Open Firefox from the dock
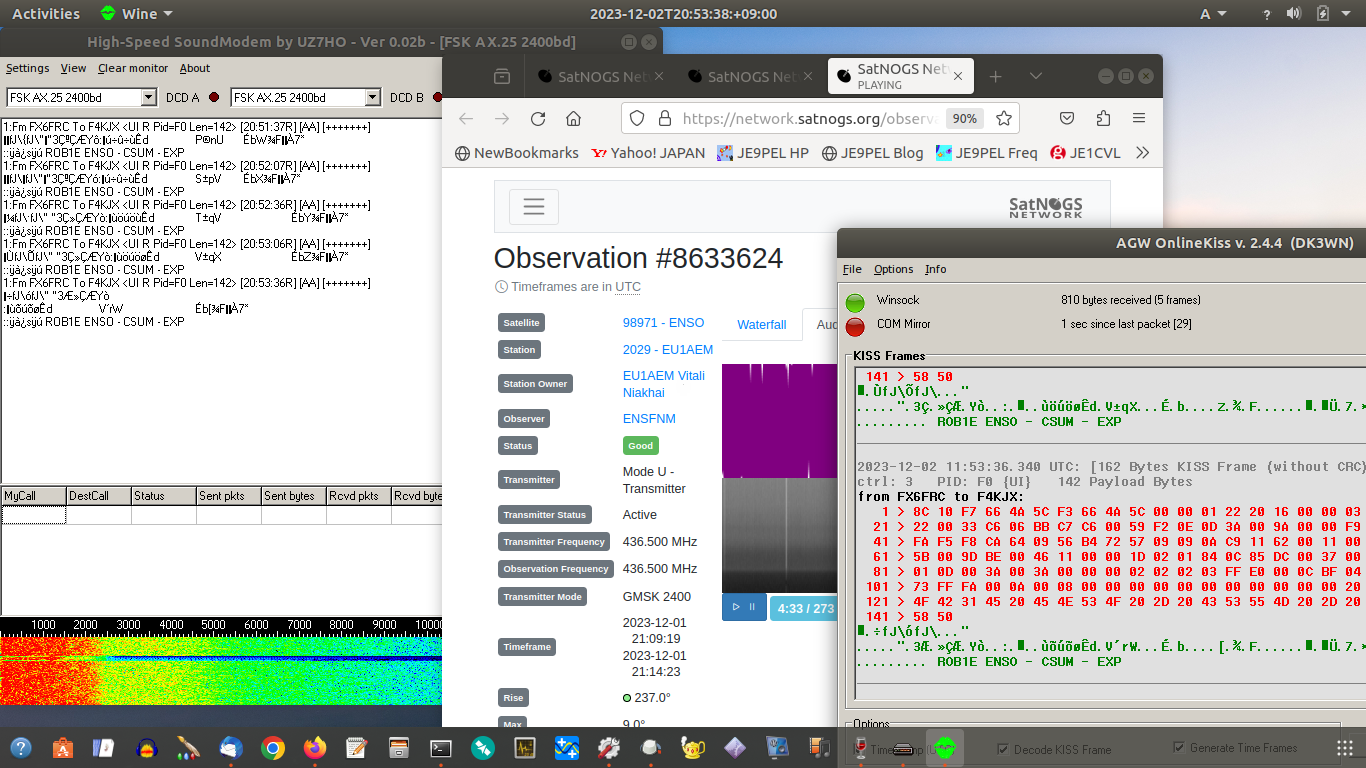 (315, 747)
